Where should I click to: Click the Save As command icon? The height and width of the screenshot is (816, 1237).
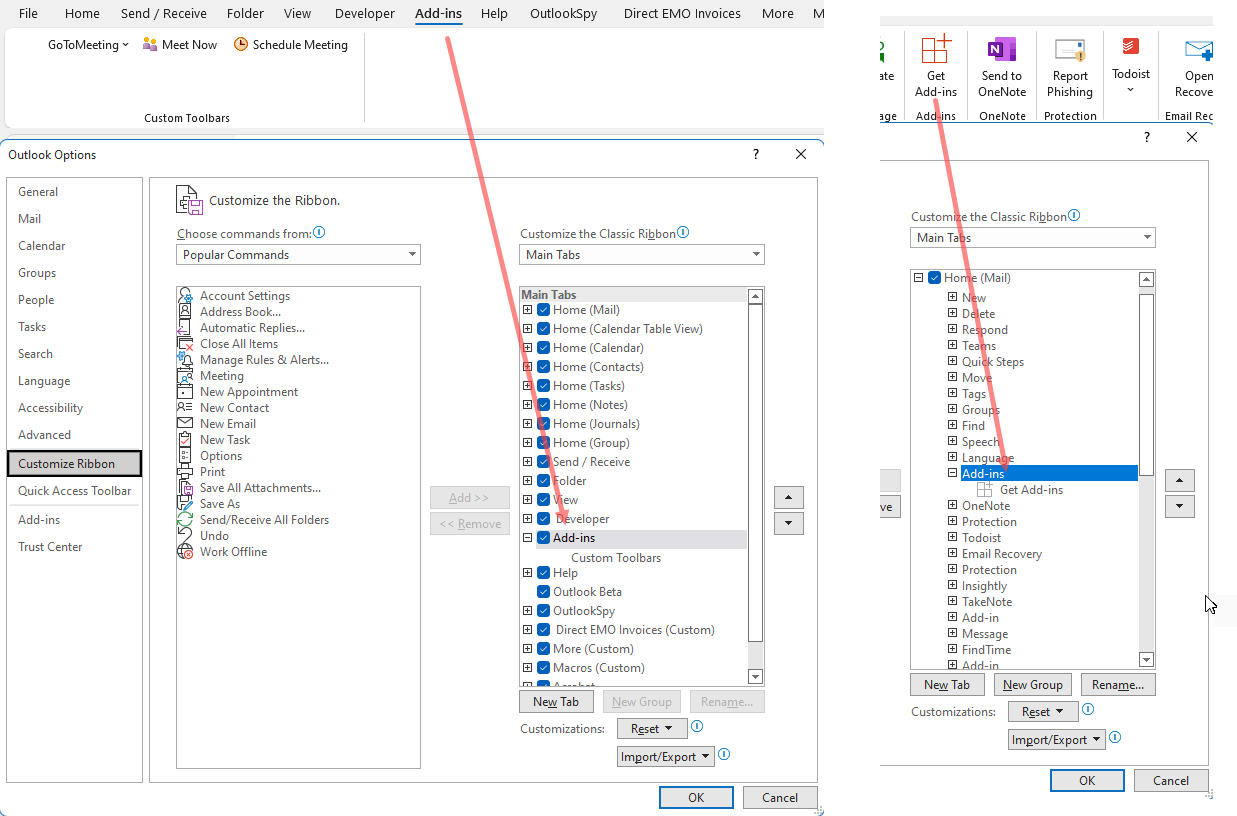coord(185,504)
